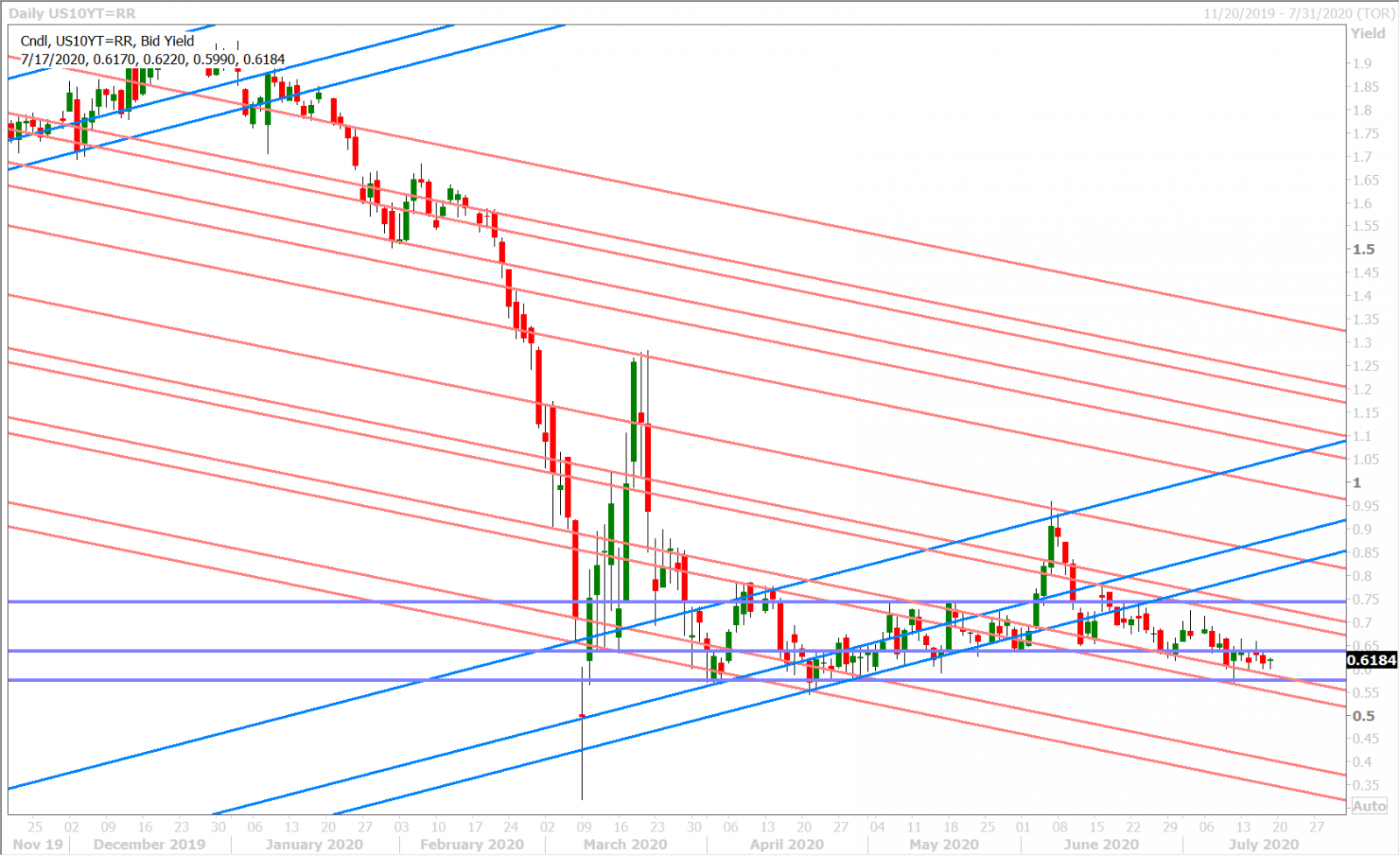Viewport: 1400px width, 856px height.
Task: Click the Yield axis header
Action: (x=1368, y=33)
